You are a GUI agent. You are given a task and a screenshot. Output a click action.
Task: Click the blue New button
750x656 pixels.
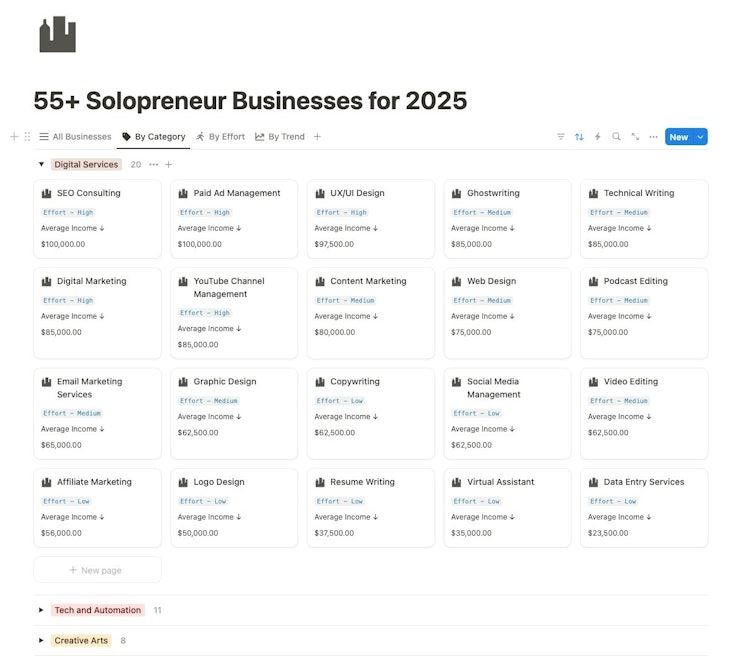(679, 137)
